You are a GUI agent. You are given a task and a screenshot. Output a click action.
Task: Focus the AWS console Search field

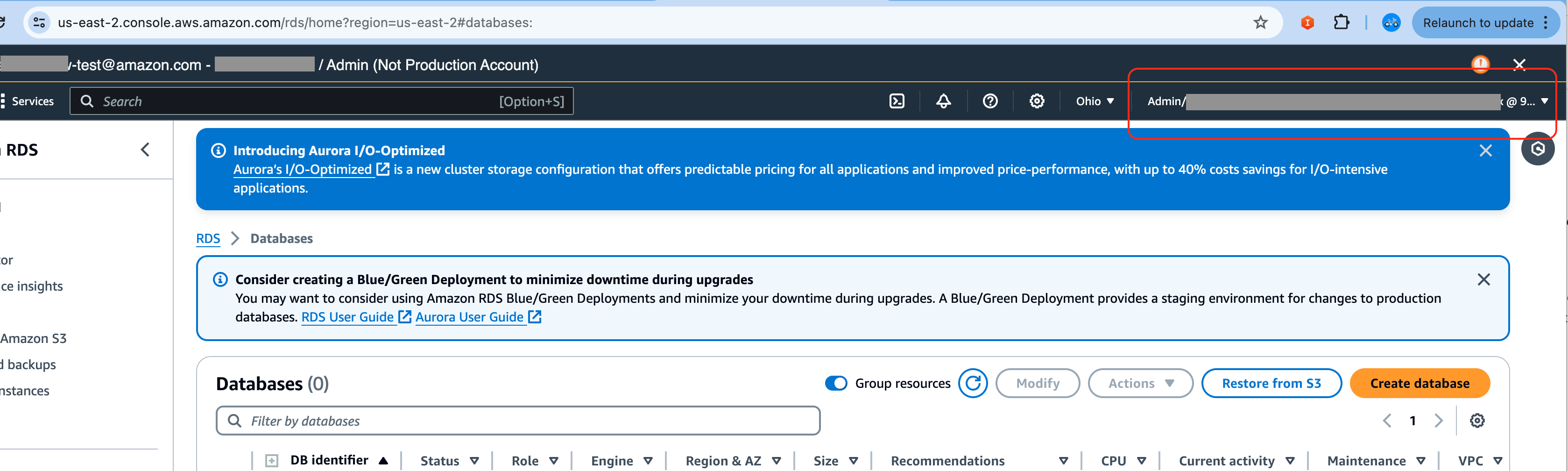tap(321, 101)
